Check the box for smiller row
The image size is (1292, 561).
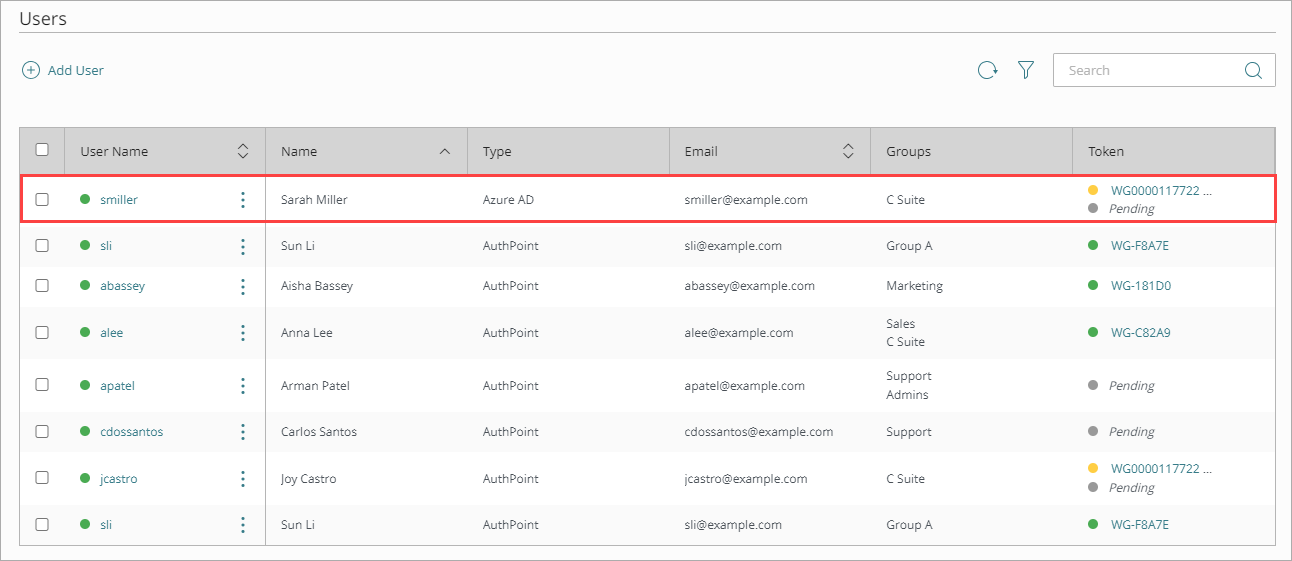[x=42, y=200]
